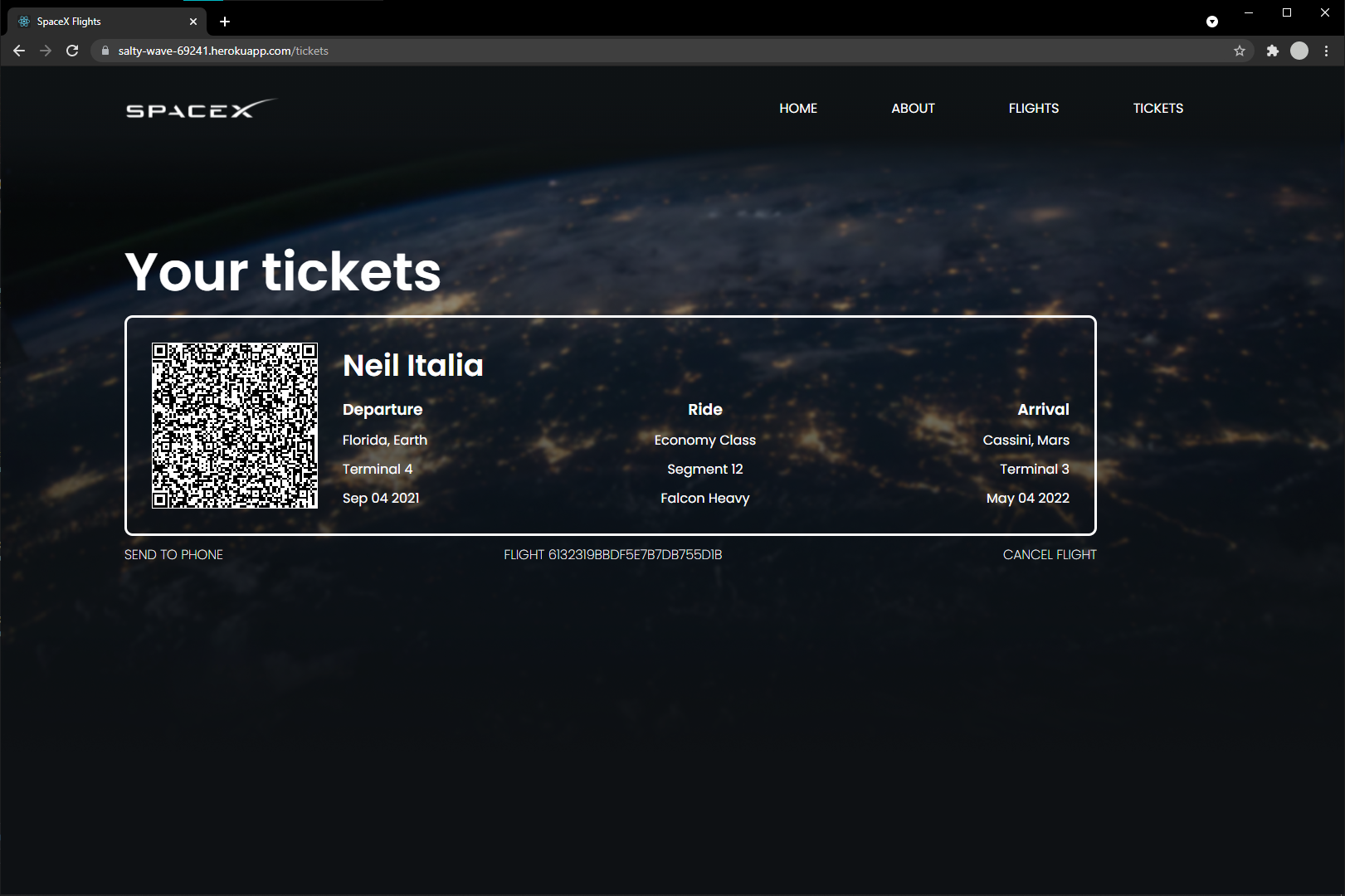
Task: Close the SpaceX Flights tab
Action: click(193, 22)
